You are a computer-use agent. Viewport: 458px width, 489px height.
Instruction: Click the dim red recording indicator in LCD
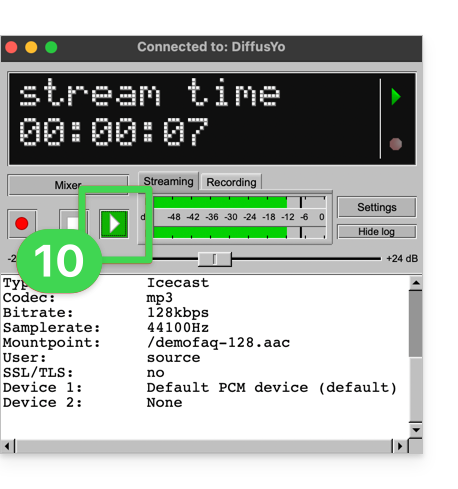(396, 144)
